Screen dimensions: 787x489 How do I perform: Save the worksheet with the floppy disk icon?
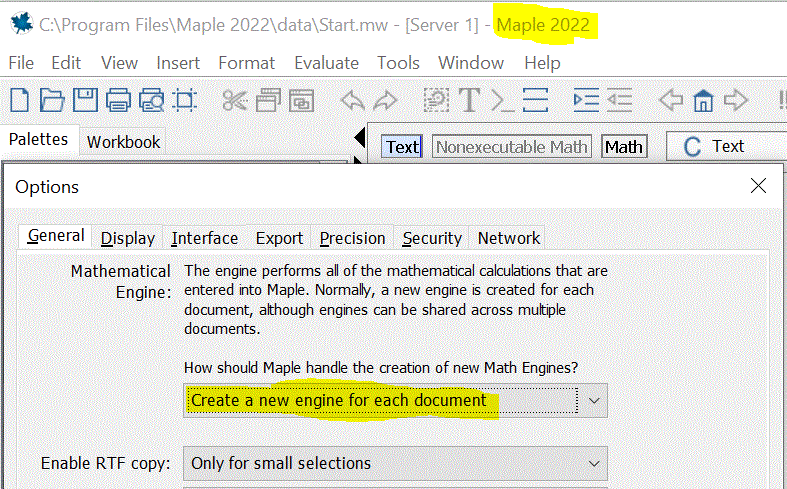click(85, 100)
